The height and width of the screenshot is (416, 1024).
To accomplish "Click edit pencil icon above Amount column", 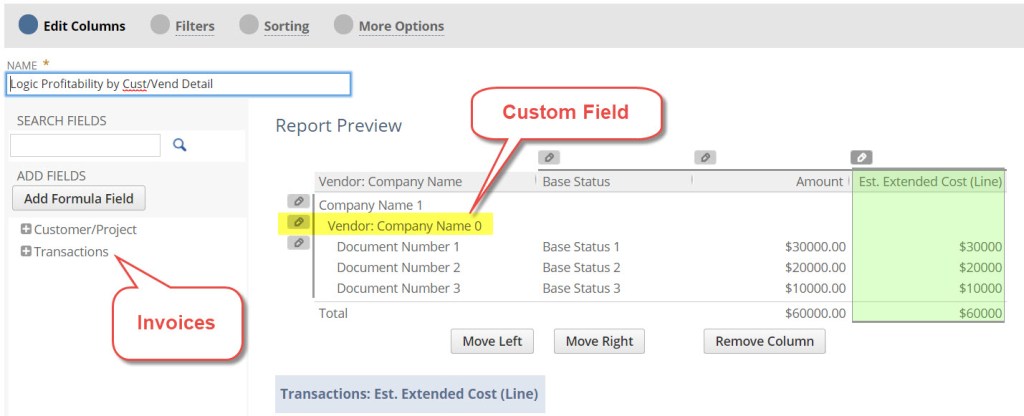I will coord(705,157).
